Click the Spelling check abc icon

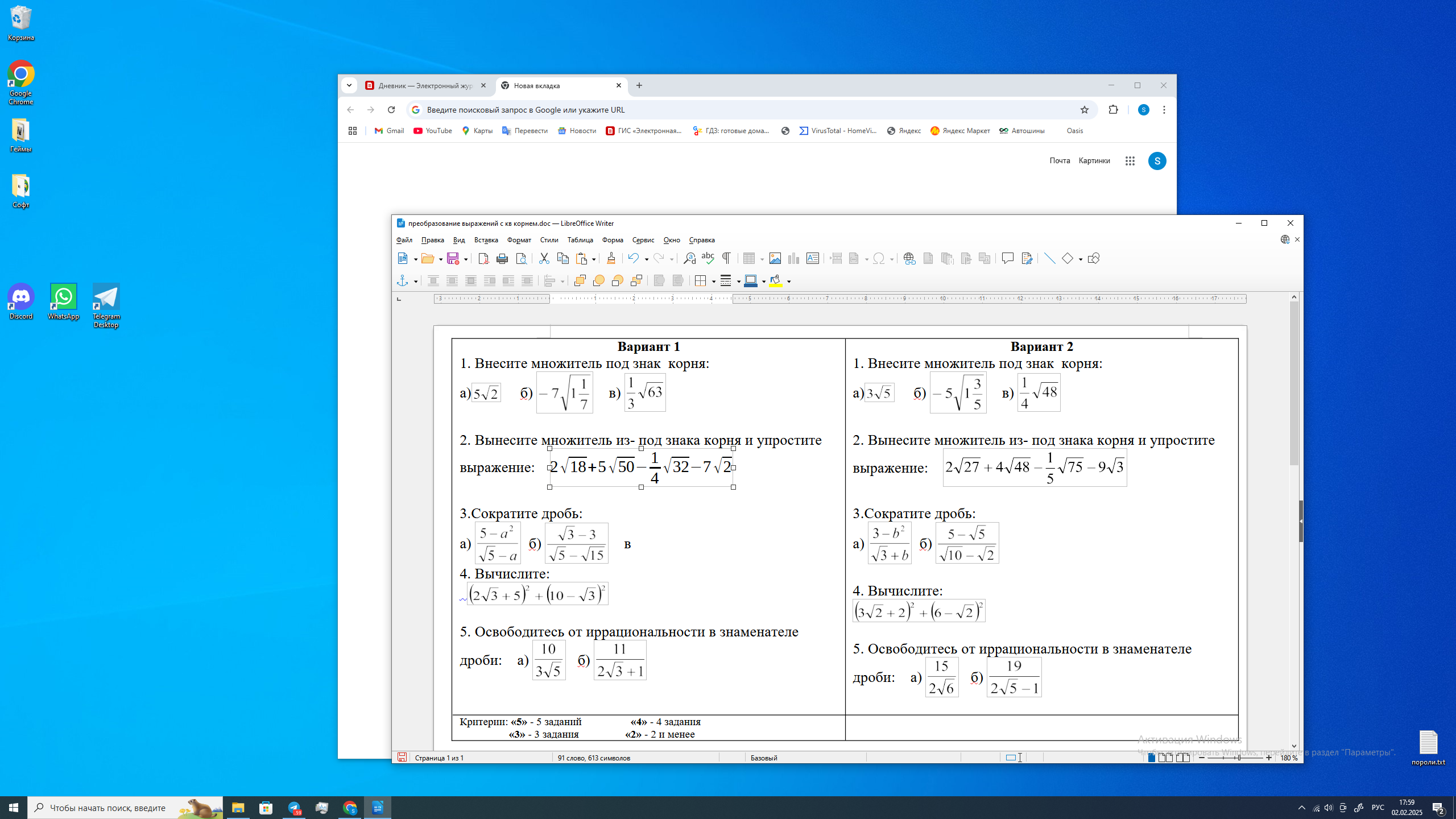pyautogui.click(x=708, y=259)
